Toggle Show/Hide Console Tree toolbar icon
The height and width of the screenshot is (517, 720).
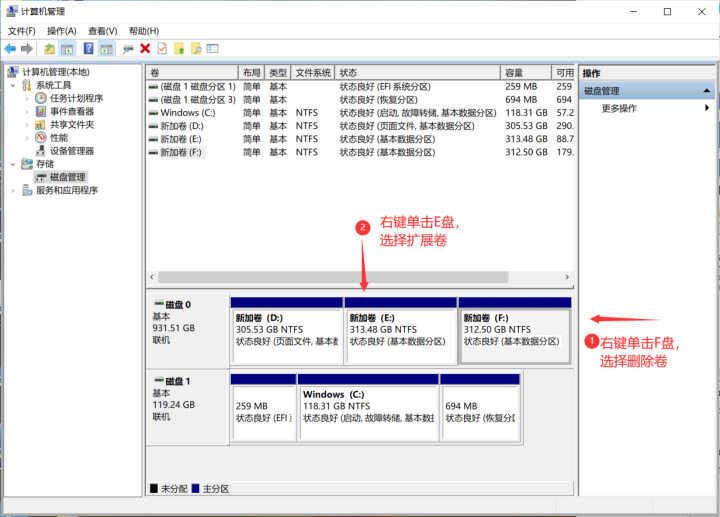click(68, 48)
